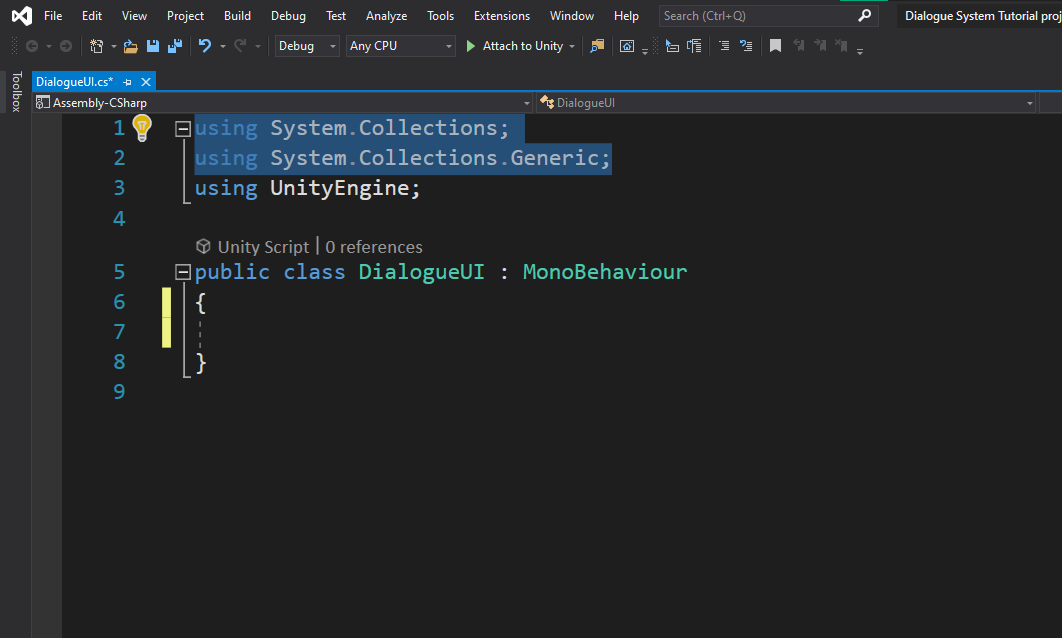The width and height of the screenshot is (1062, 638).
Task: Click the lightbulb quick actions icon
Action: 142,127
